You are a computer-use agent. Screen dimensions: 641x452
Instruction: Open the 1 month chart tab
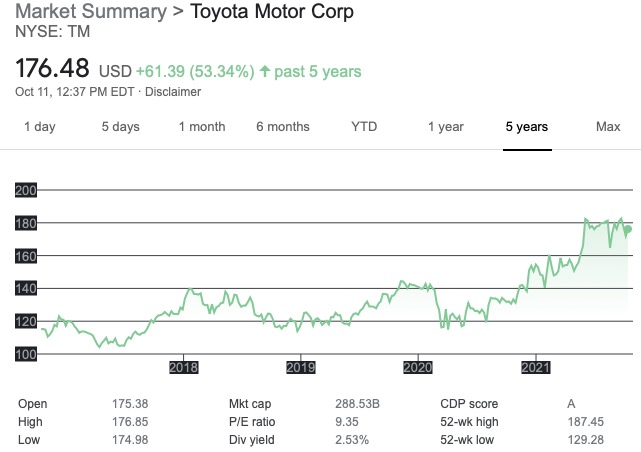202,127
